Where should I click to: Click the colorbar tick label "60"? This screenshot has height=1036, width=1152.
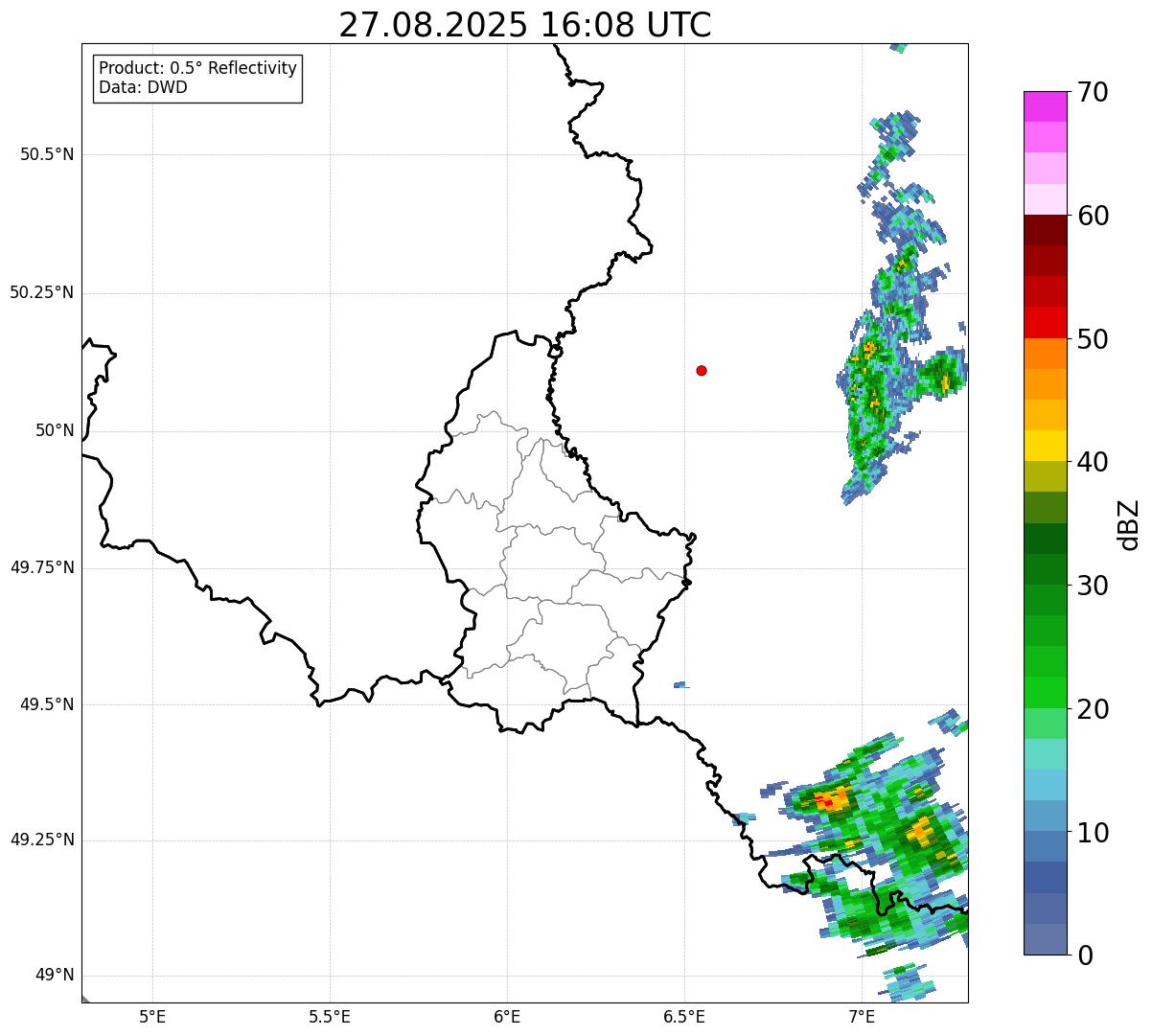point(1093,216)
